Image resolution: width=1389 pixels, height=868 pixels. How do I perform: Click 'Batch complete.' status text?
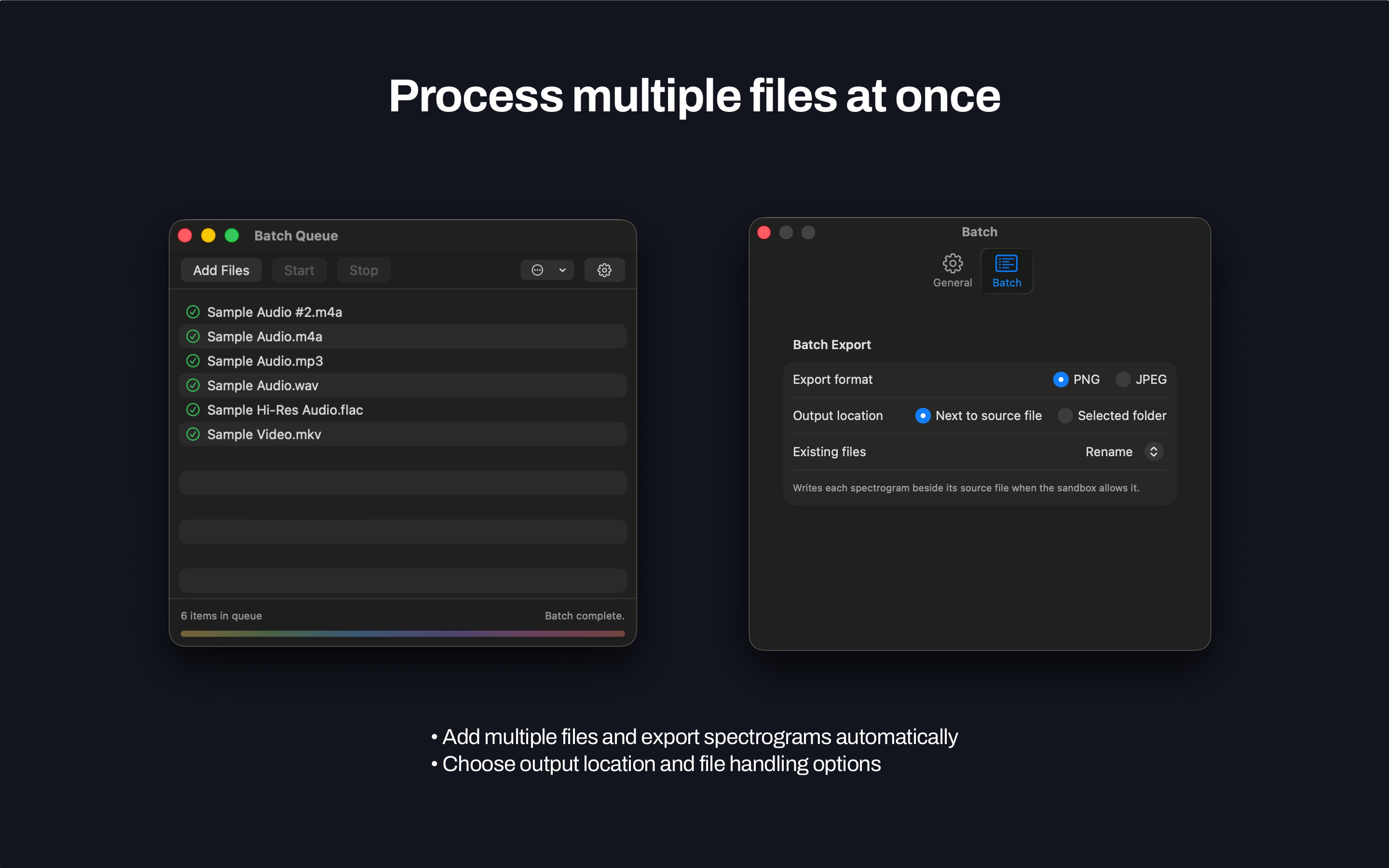point(585,615)
